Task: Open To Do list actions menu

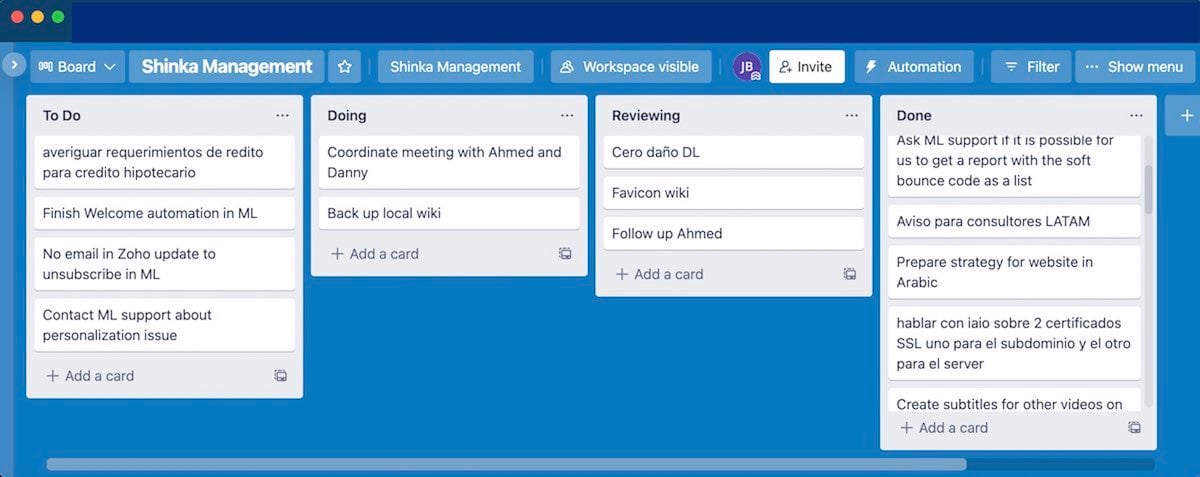Action: (282, 116)
